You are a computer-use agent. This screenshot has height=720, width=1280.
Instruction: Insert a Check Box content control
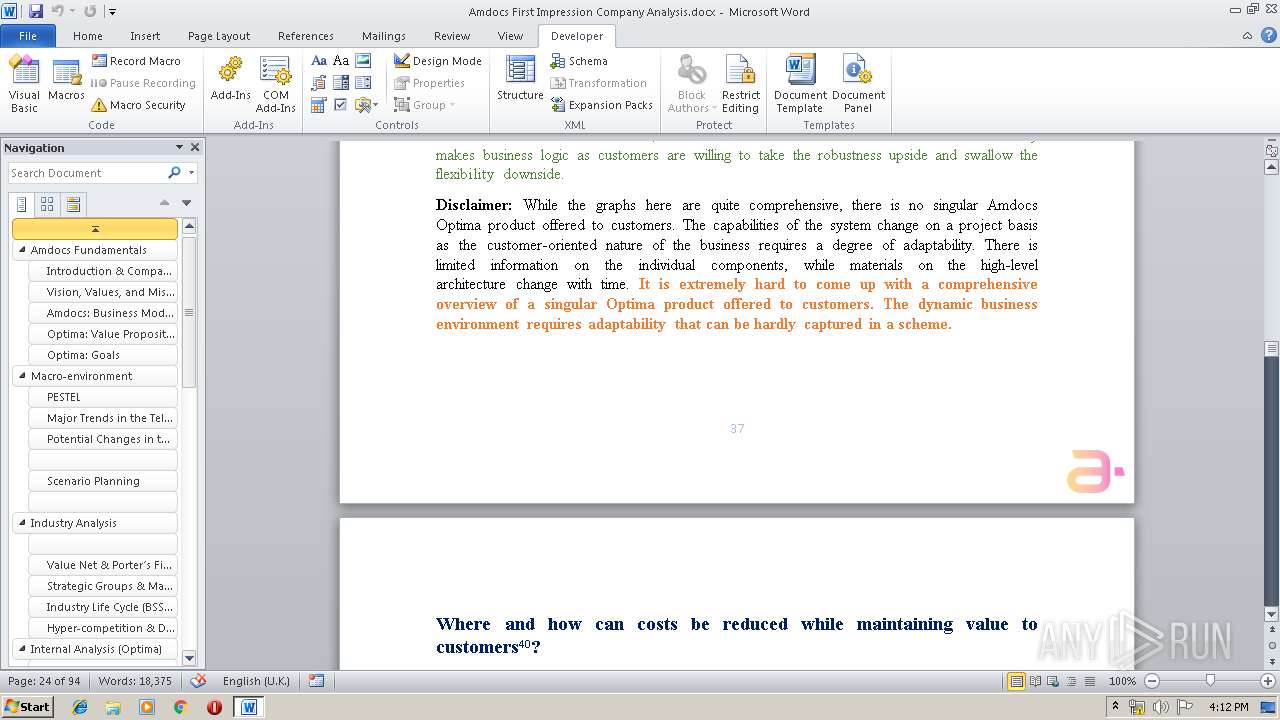tap(341, 105)
